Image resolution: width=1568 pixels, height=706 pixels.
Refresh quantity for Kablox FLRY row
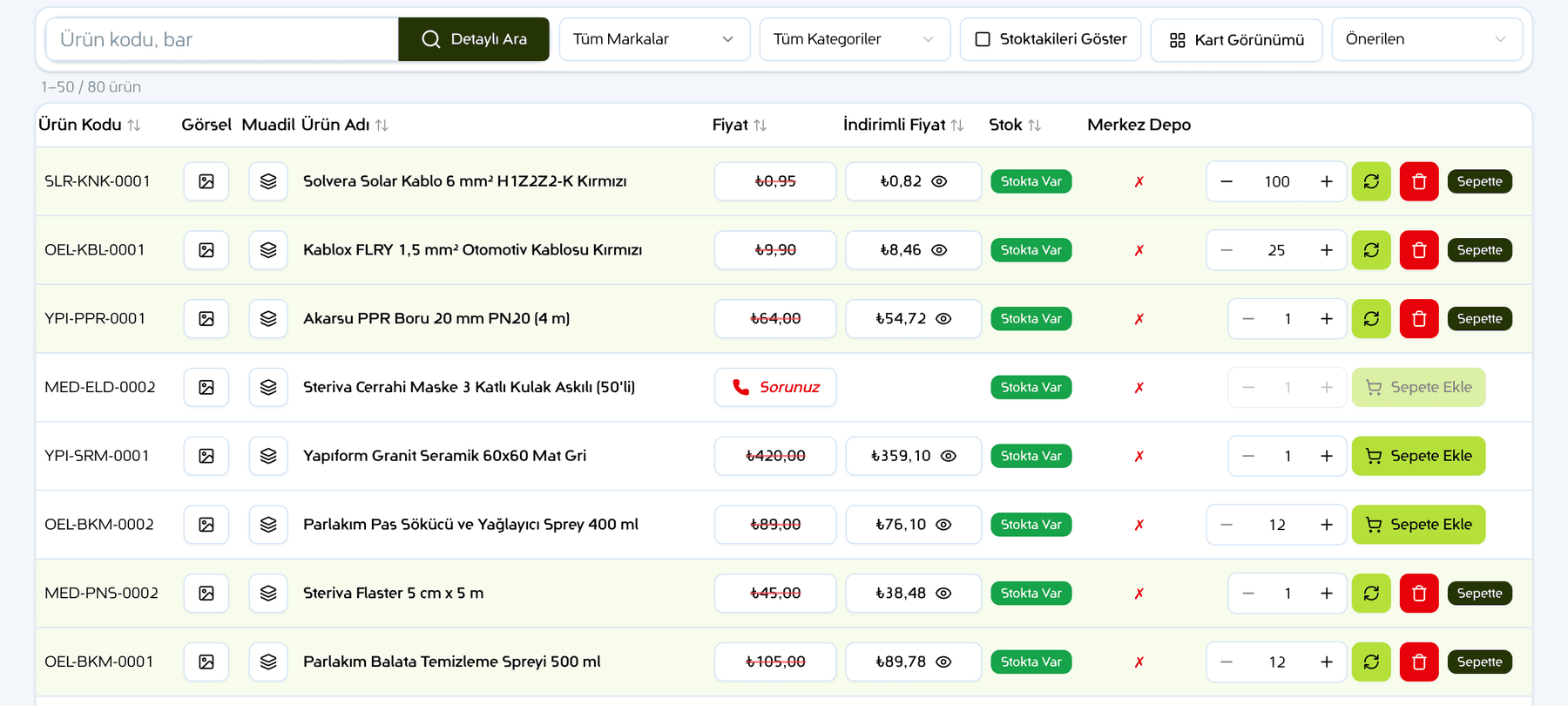[1371, 250]
